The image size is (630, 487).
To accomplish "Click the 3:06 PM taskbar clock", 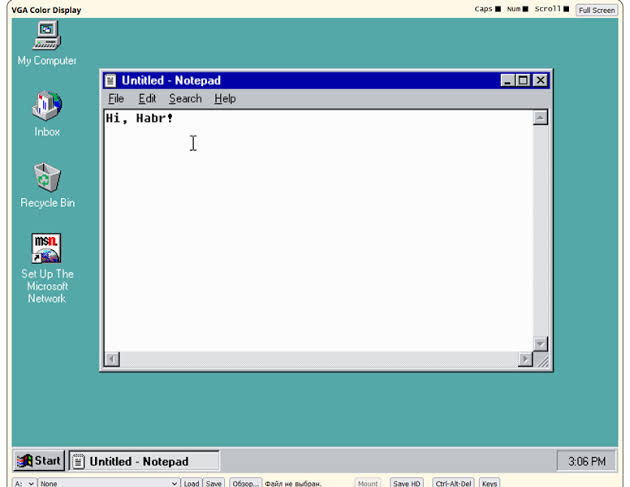I will 587,461.
